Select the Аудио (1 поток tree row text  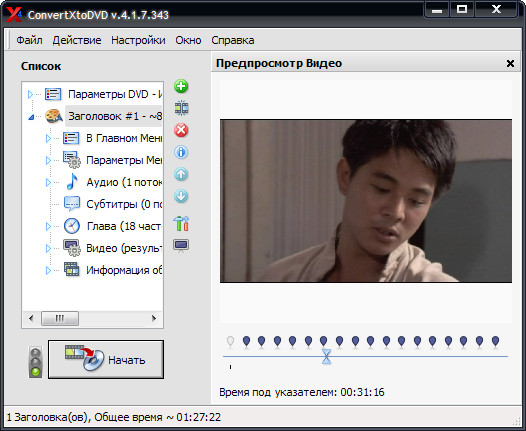coord(124,182)
